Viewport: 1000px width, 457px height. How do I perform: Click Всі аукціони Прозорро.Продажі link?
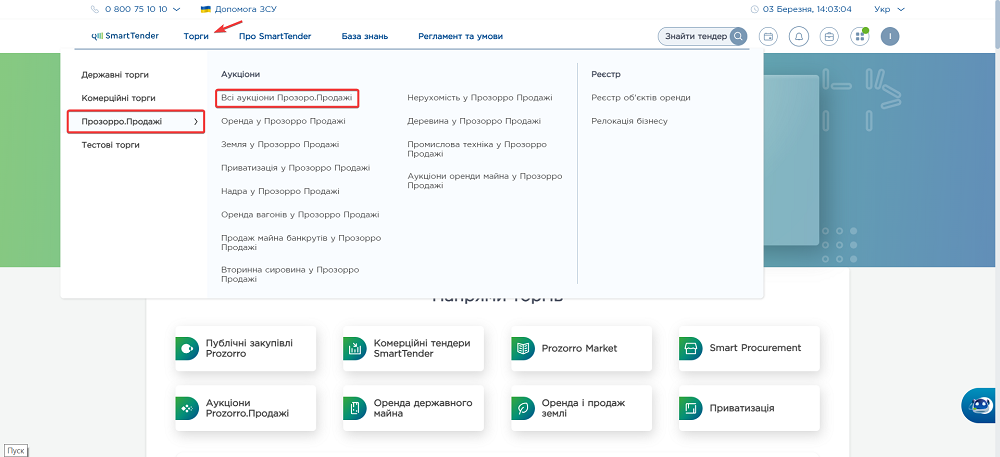[x=287, y=98]
